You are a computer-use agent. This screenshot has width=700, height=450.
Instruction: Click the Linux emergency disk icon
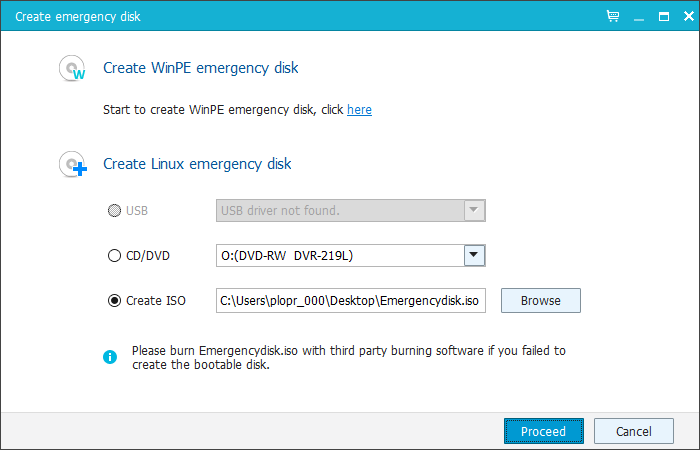coord(73,164)
